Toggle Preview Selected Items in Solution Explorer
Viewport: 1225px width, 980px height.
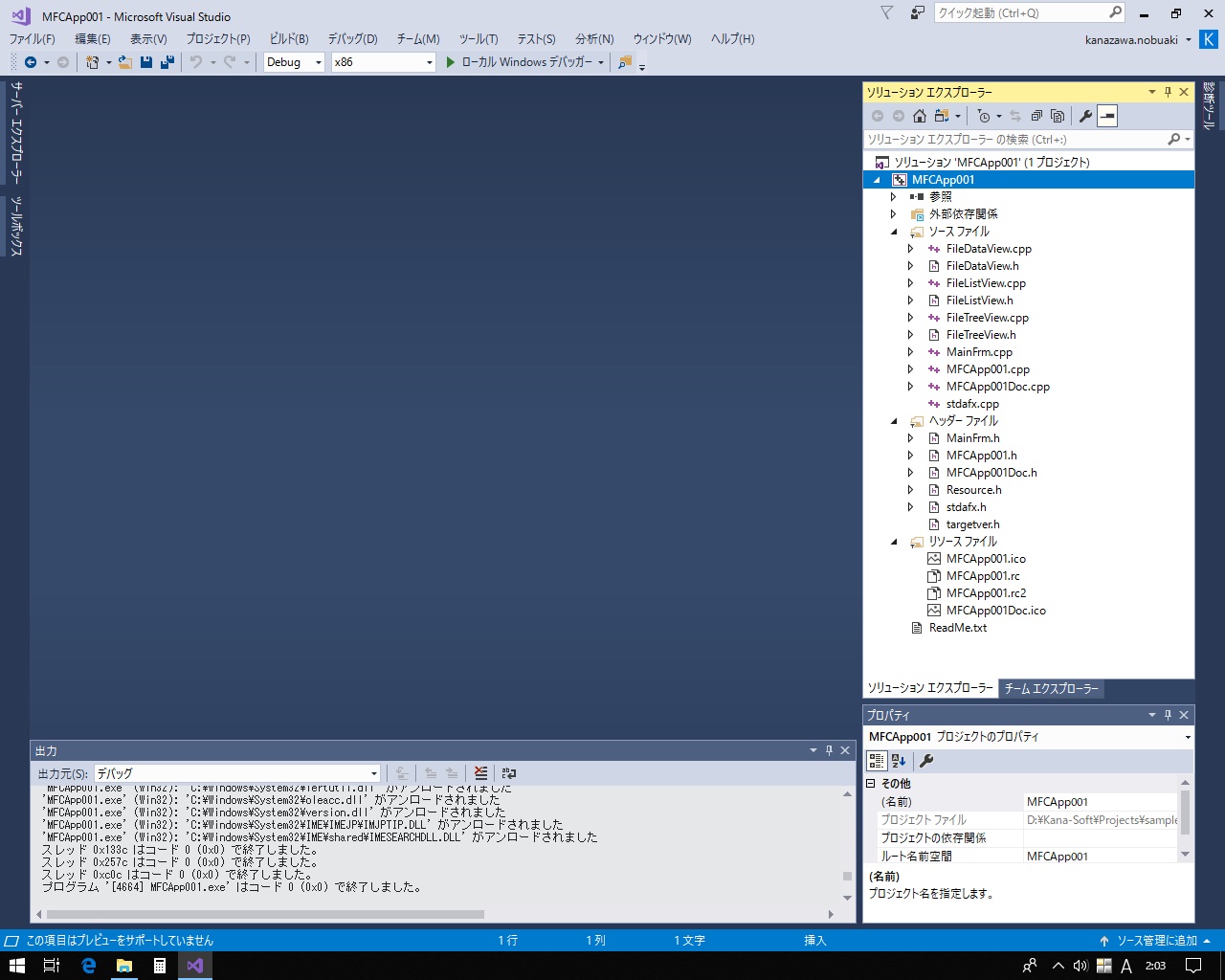pyautogui.click(x=1107, y=116)
